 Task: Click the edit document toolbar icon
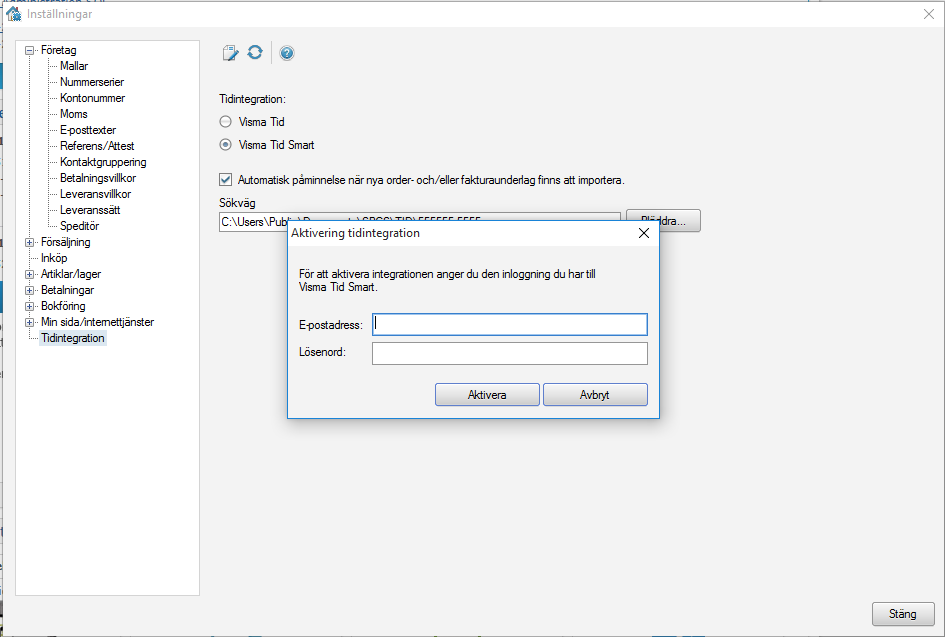230,53
